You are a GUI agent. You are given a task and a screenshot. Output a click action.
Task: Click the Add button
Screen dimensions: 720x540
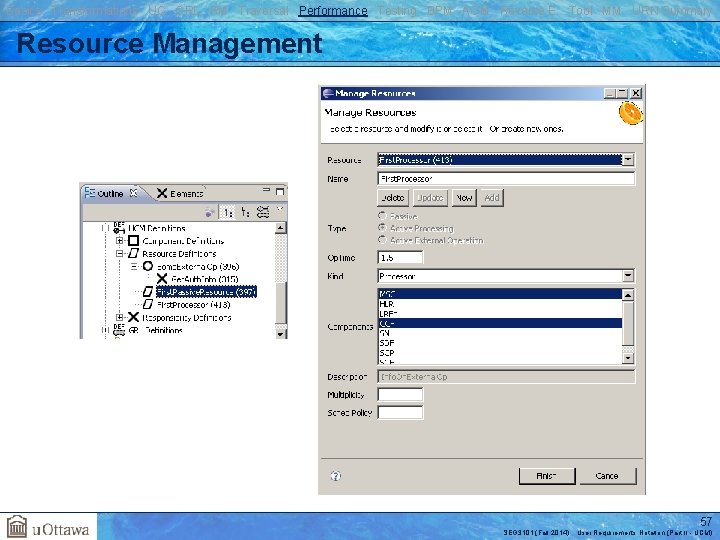pyautogui.click(x=492, y=198)
